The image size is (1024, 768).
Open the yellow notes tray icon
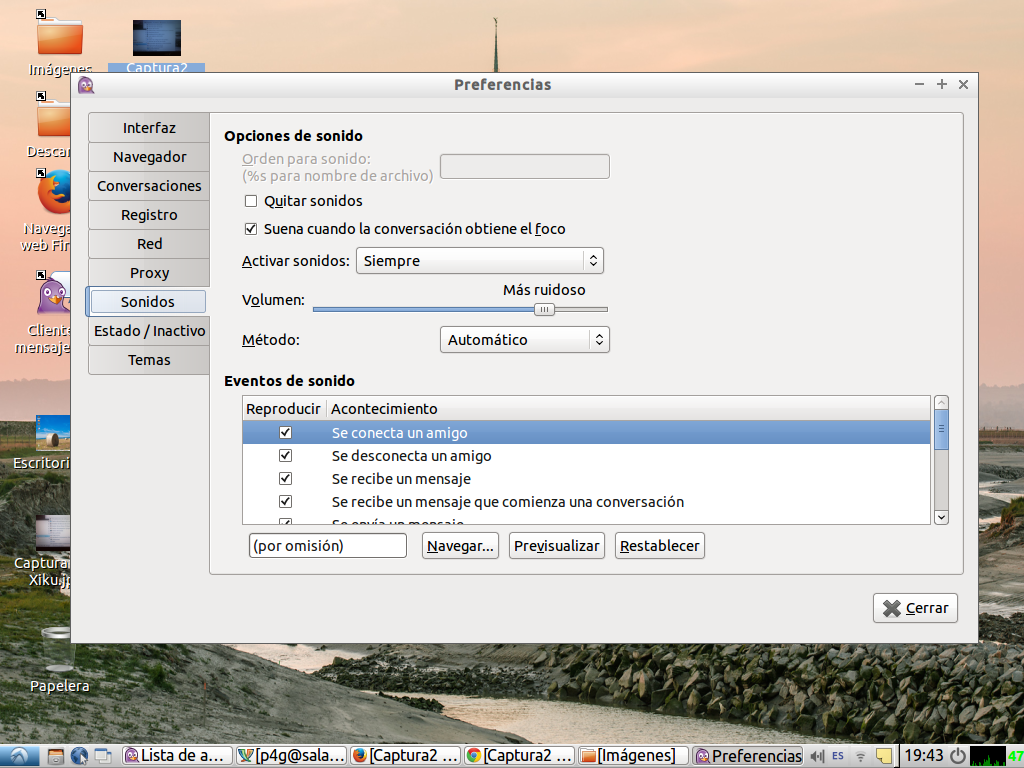click(884, 756)
